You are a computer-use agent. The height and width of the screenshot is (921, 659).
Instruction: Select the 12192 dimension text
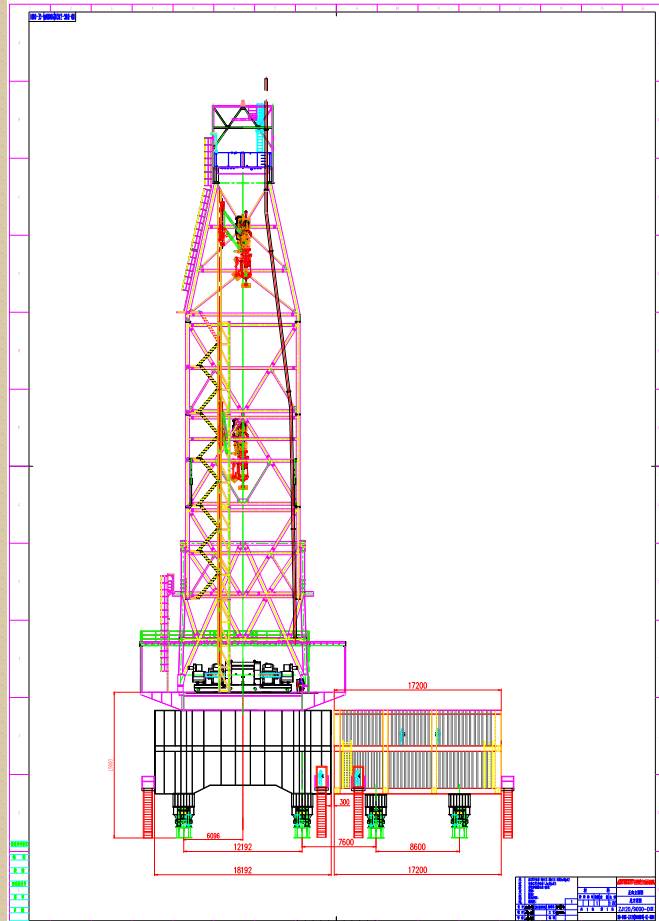[240, 847]
